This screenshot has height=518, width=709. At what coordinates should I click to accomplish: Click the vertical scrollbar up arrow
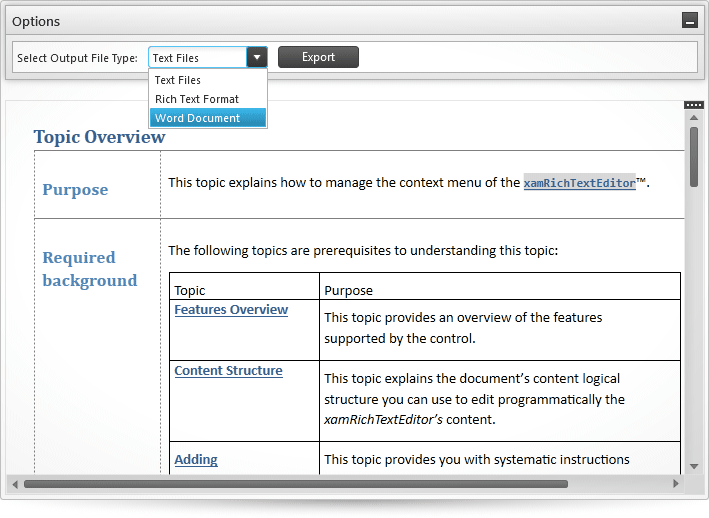click(x=694, y=118)
